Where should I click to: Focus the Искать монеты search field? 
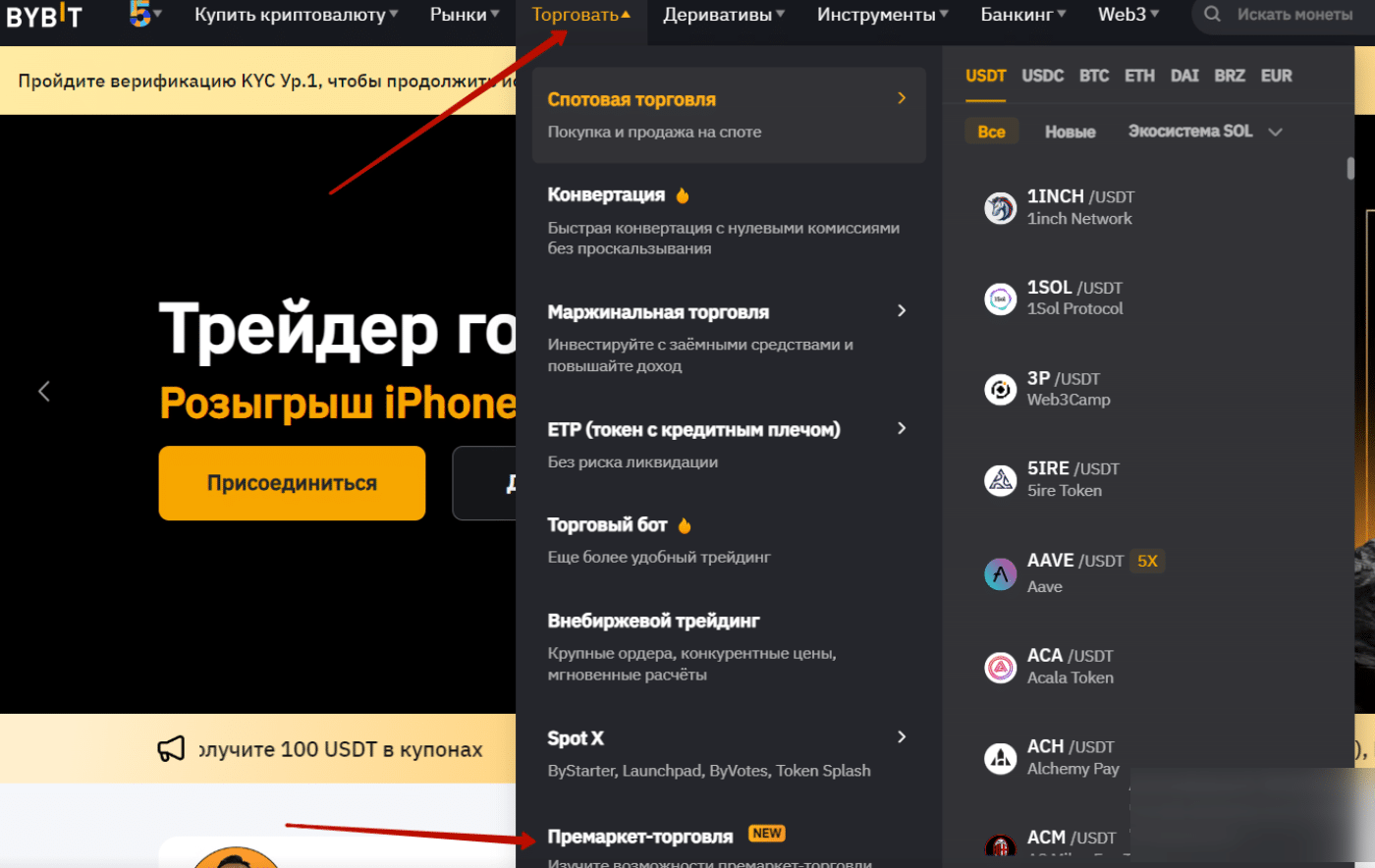(1293, 14)
